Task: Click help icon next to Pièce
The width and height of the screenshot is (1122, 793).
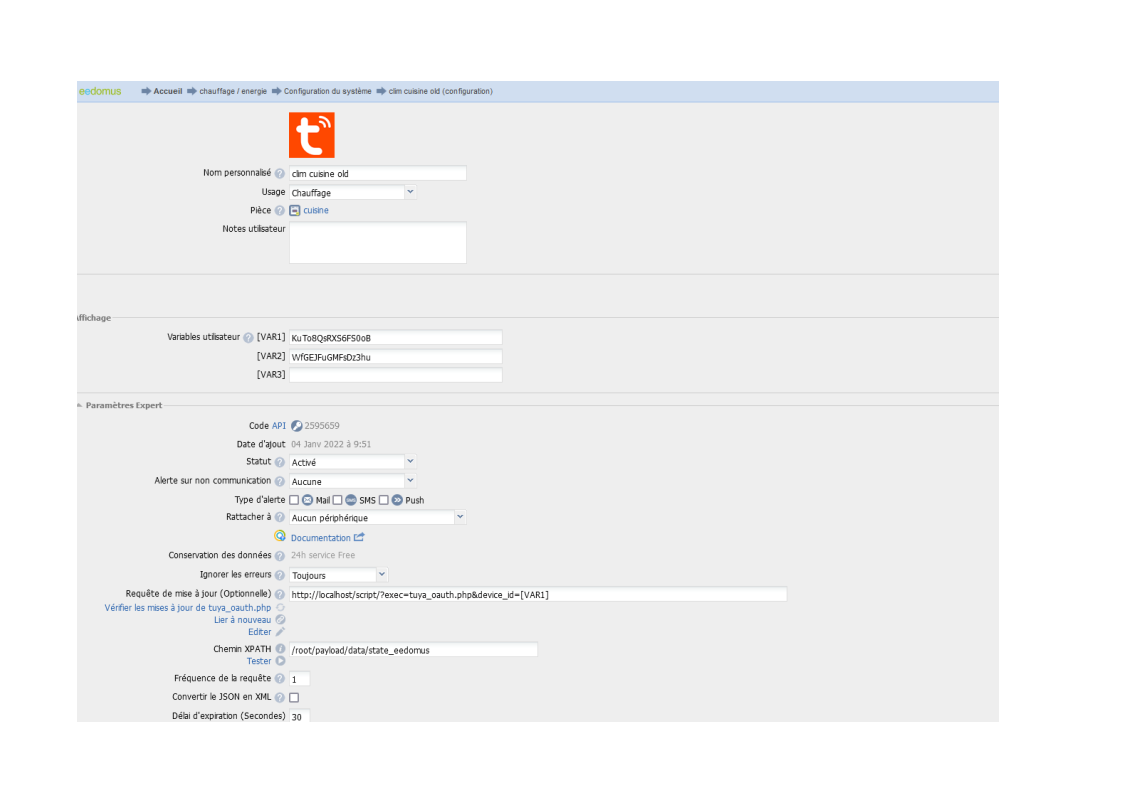Action: 280,210
